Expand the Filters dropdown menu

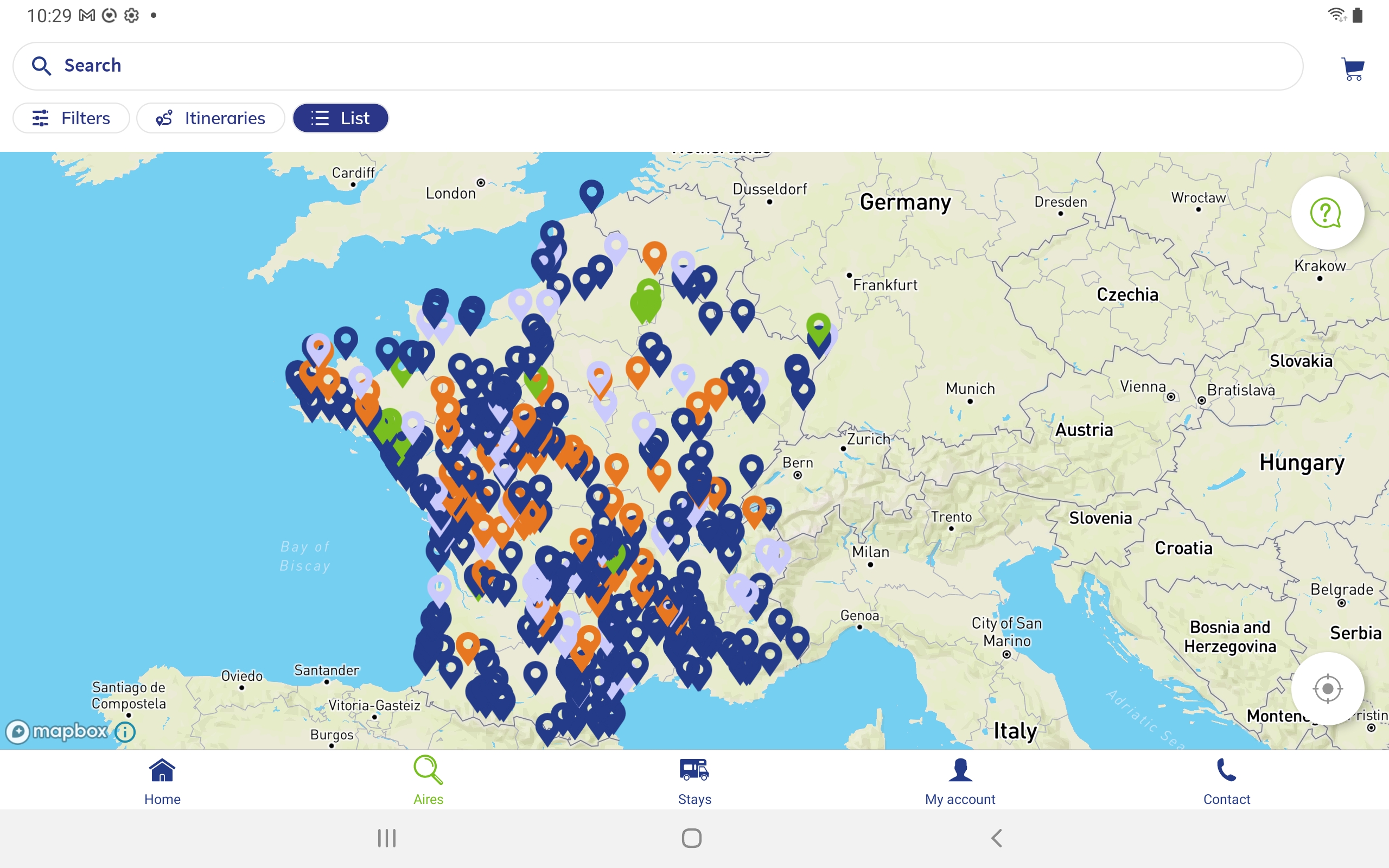coord(71,118)
